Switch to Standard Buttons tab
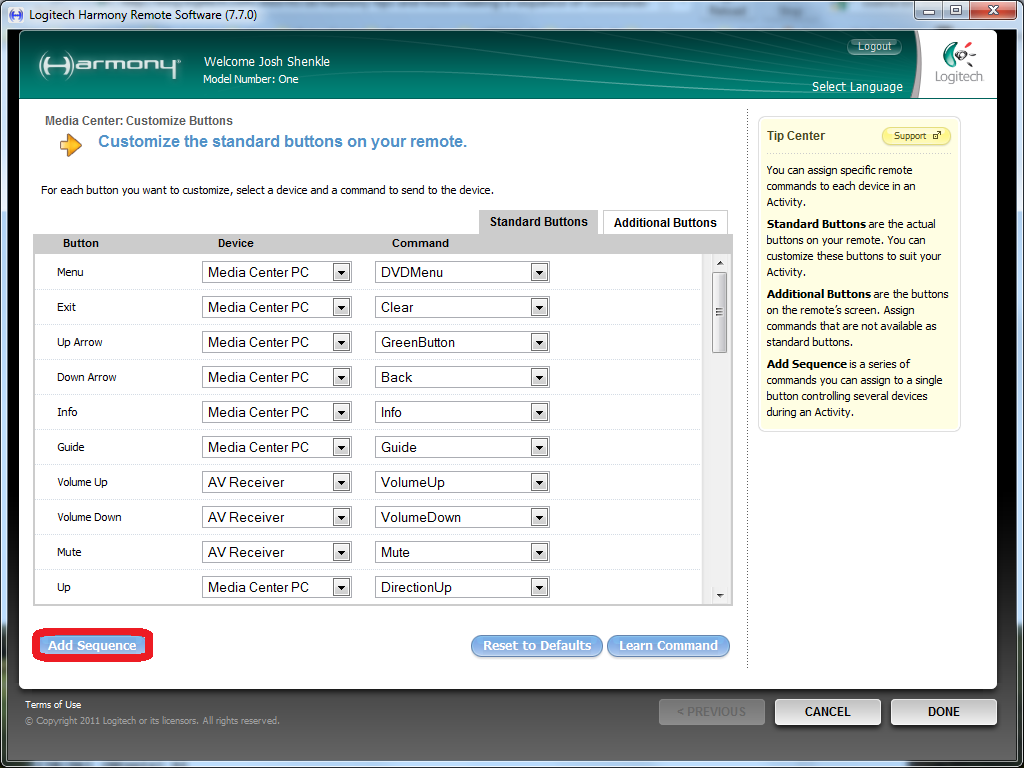 [x=538, y=222]
